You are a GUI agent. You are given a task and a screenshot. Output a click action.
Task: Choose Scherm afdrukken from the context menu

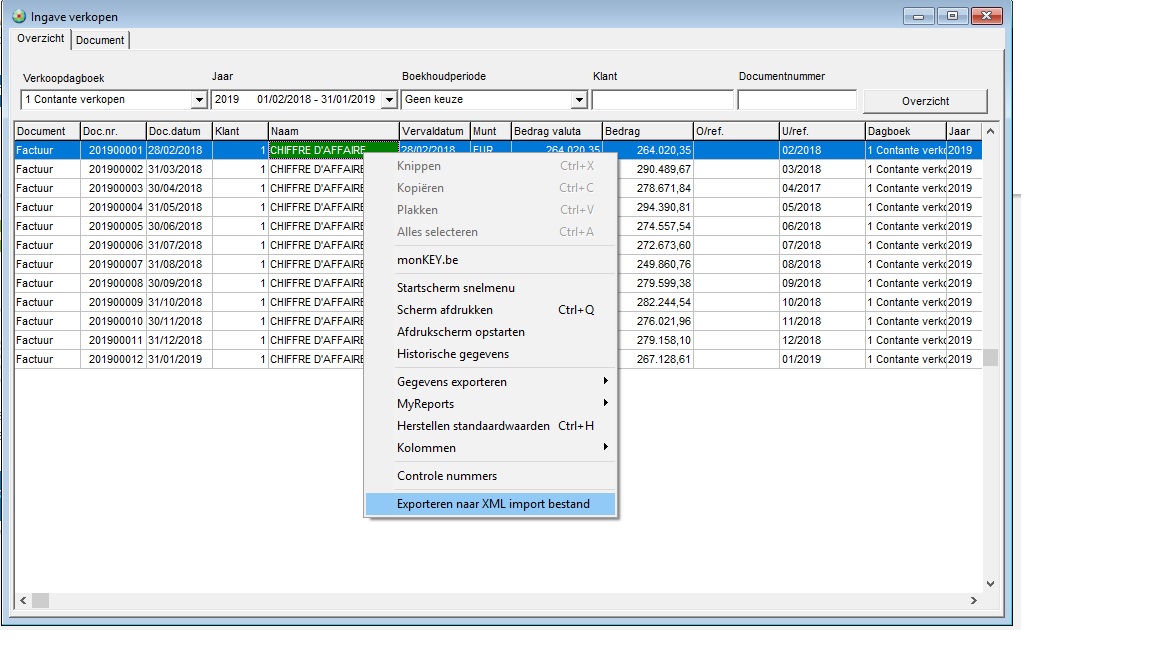(x=445, y=310)
